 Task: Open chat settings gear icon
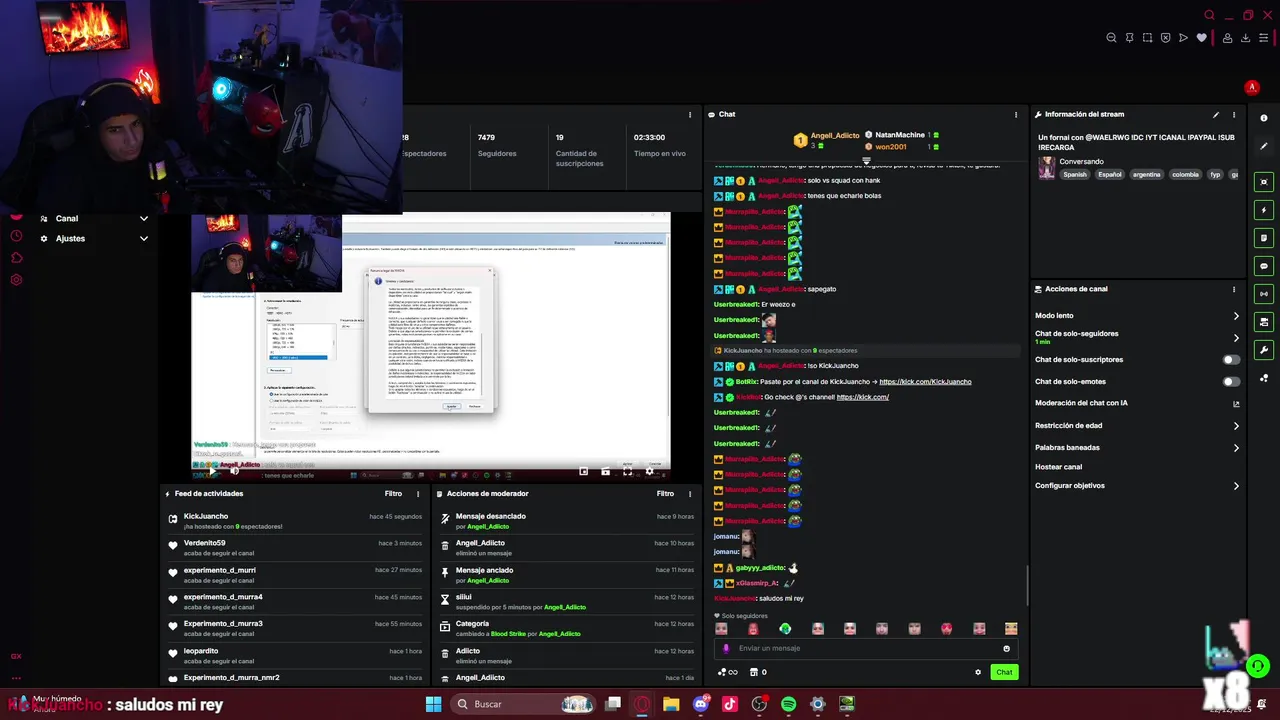978,672
